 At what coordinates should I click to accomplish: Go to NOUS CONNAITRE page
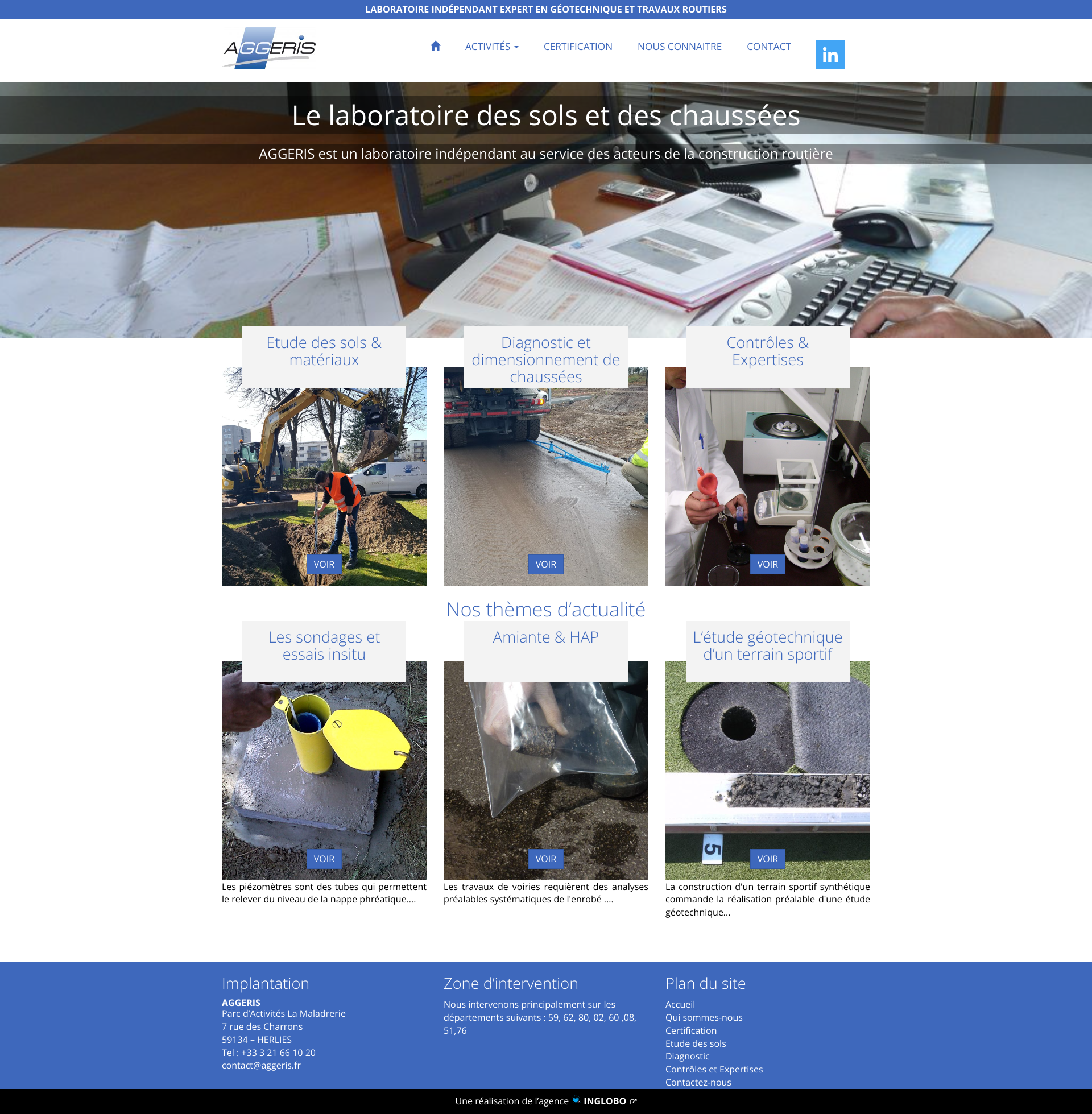click(x=679, y=47)
